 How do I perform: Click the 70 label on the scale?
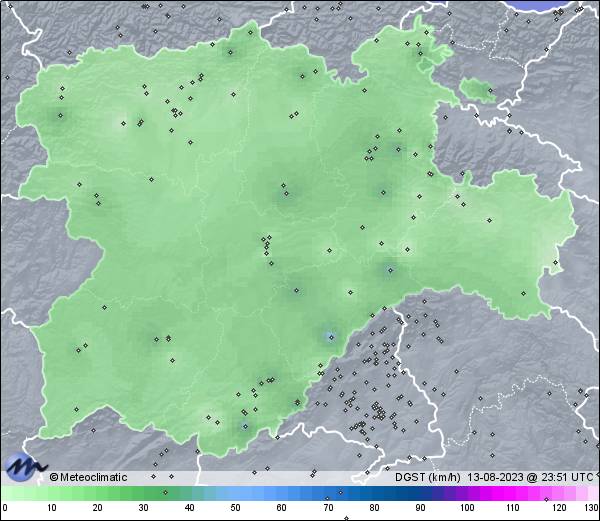328,508
